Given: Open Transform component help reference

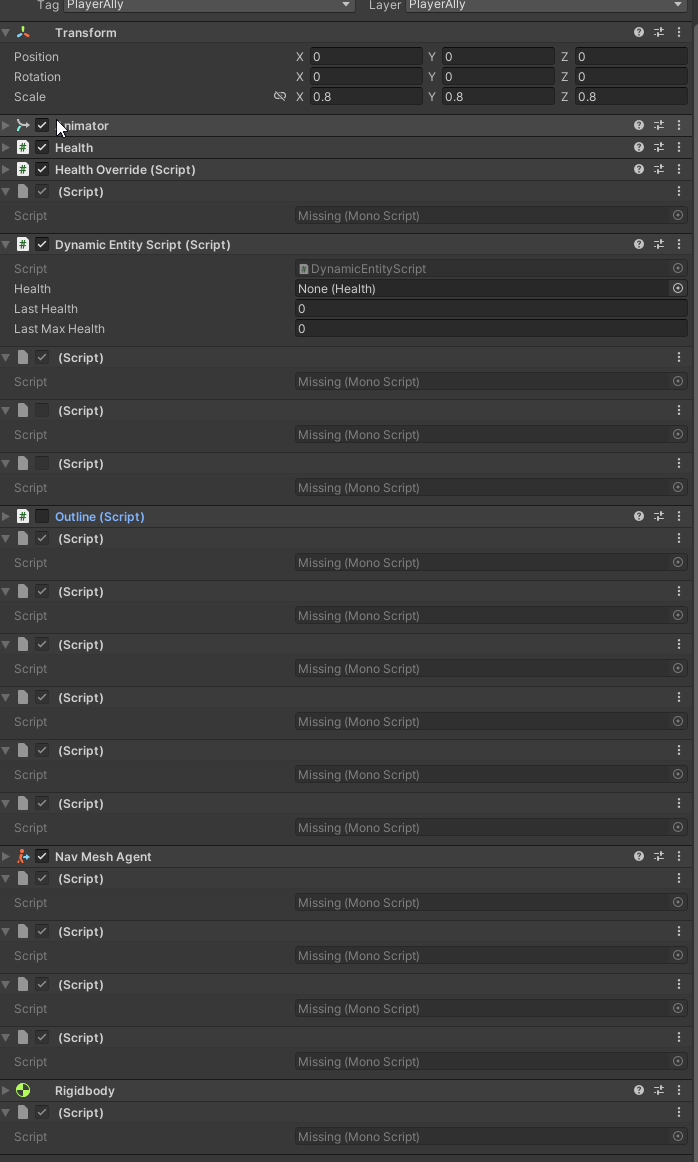Looking at the screenshot, I should point(639,33).
